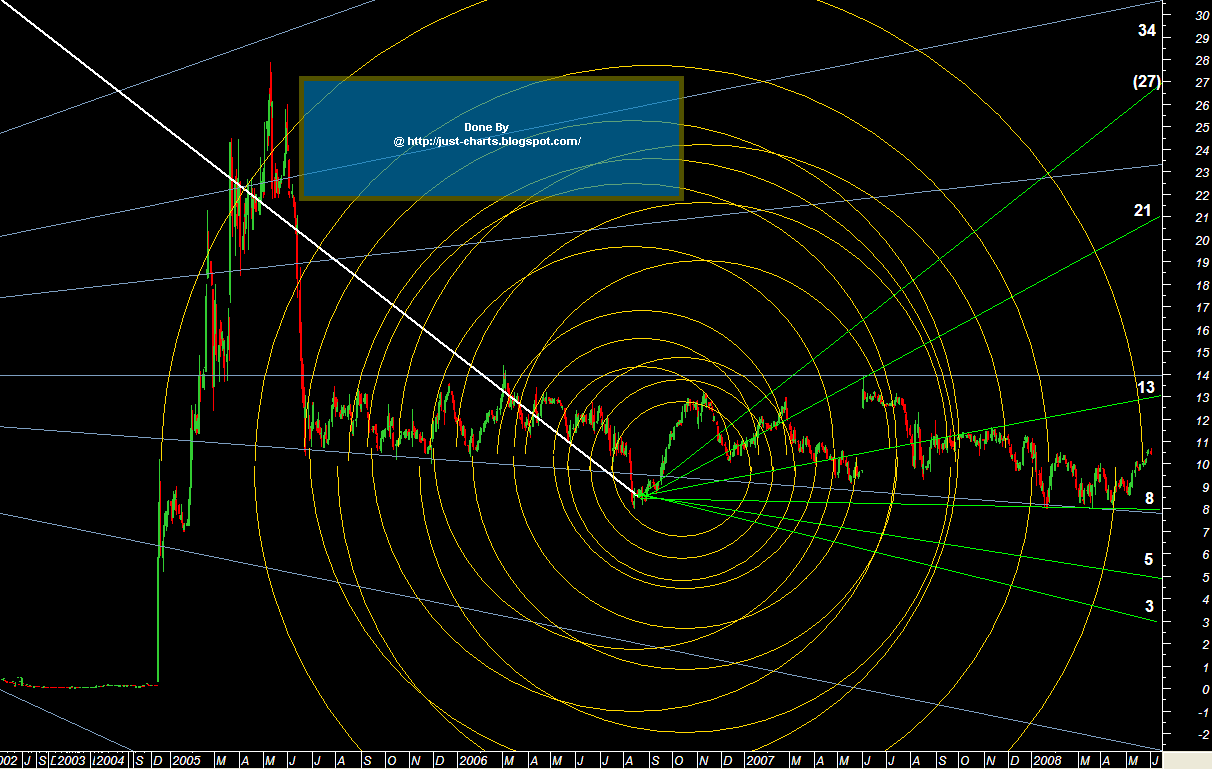This screenshot has width=1212, height=769.
Task: Click price axis value 18
Action: (x=1202, y=285)
